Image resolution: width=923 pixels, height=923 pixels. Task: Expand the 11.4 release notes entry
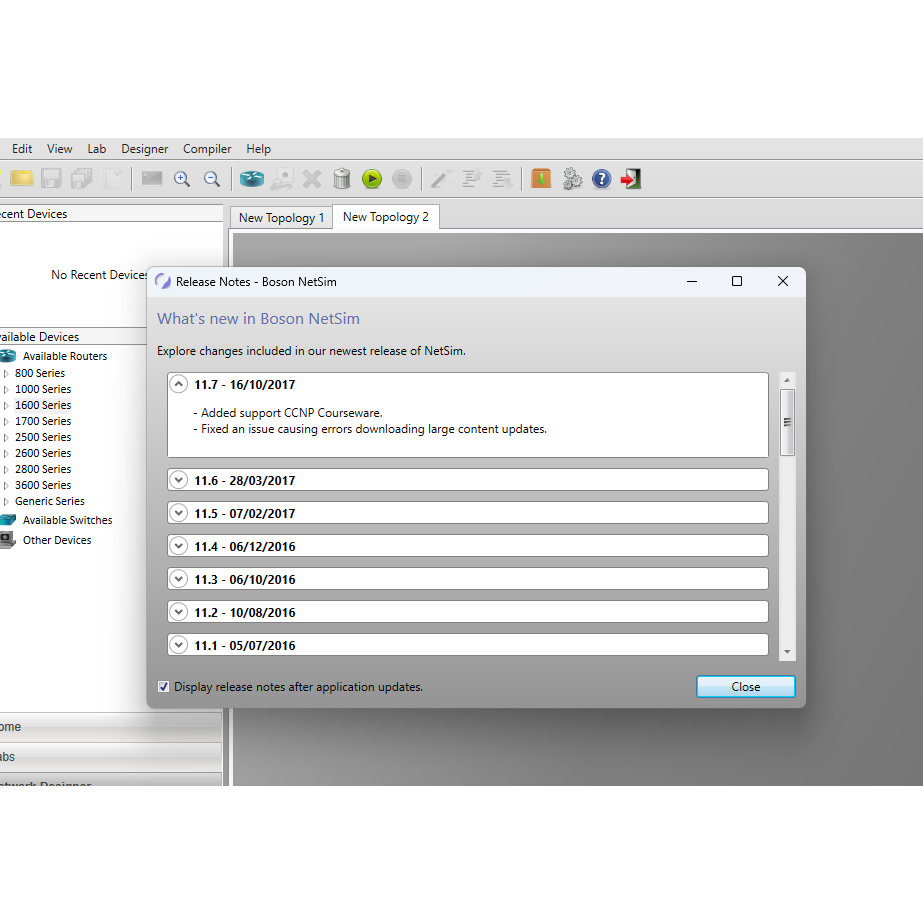tap(179, 546)
